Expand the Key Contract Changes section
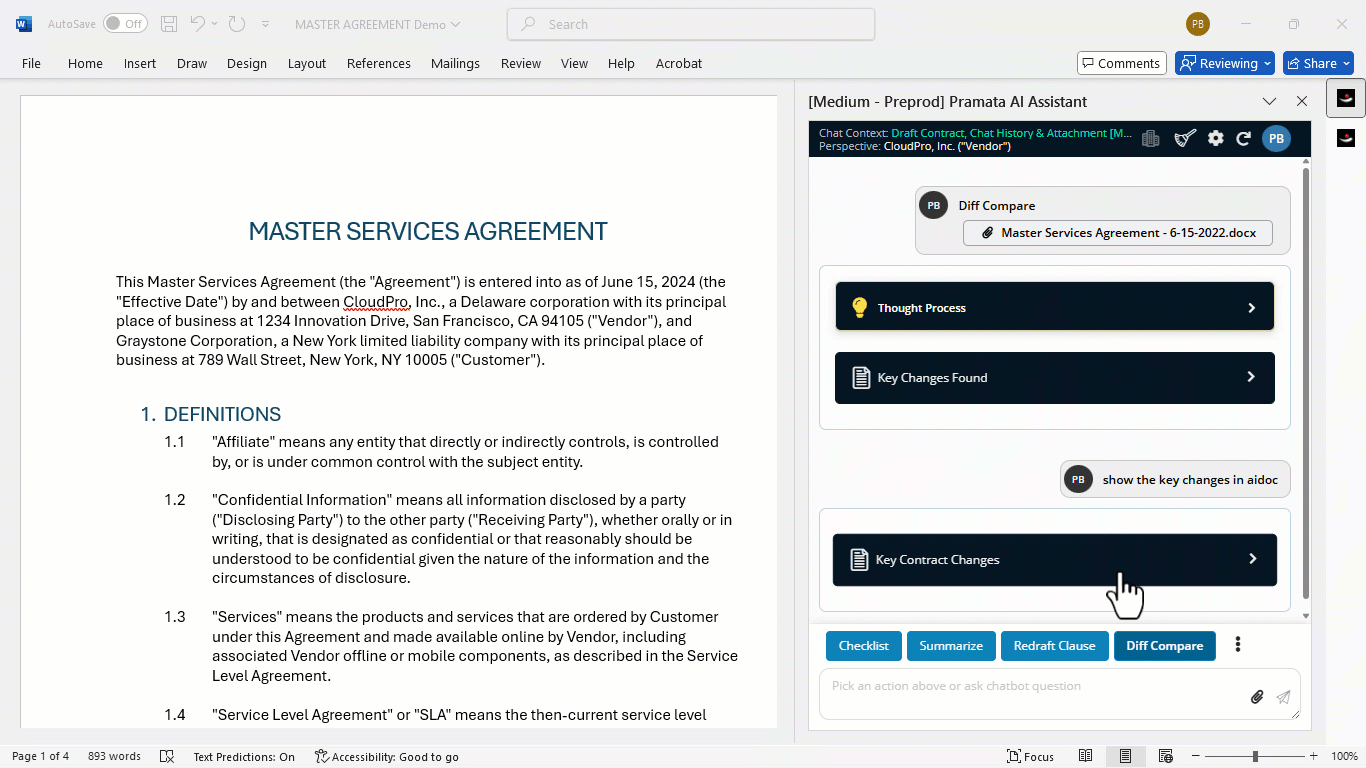 (x=1055, y=560)
